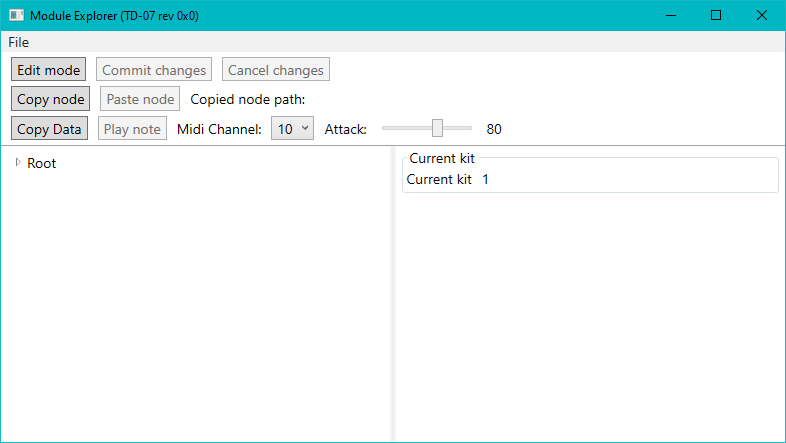
Task: Click the Attack slider track left of thumb
Action: 405,128
